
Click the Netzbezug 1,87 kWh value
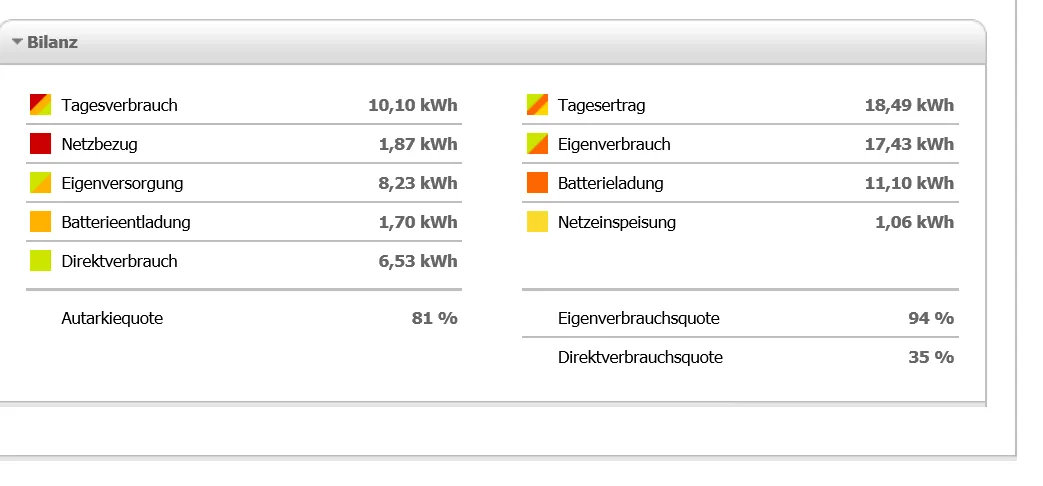(x=418, y=144)
